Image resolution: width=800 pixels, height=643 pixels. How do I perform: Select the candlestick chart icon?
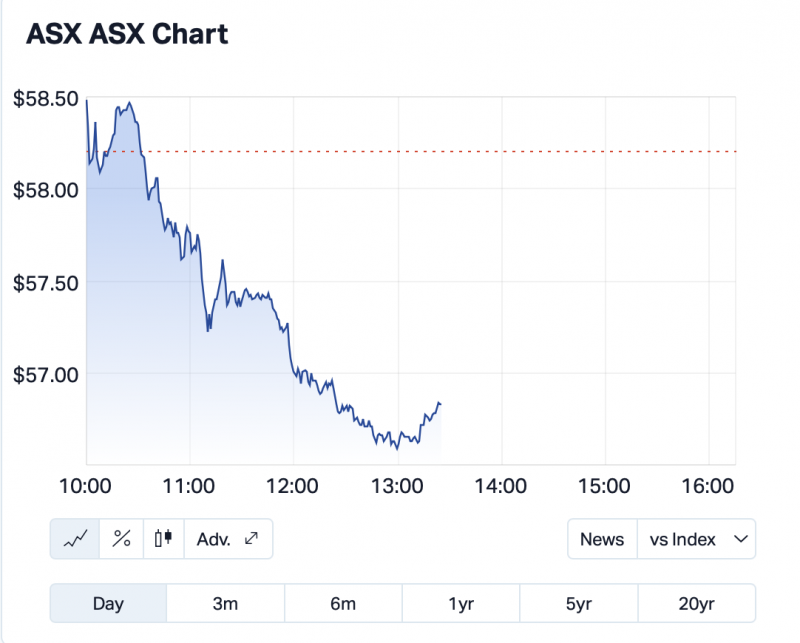[164, 539]
